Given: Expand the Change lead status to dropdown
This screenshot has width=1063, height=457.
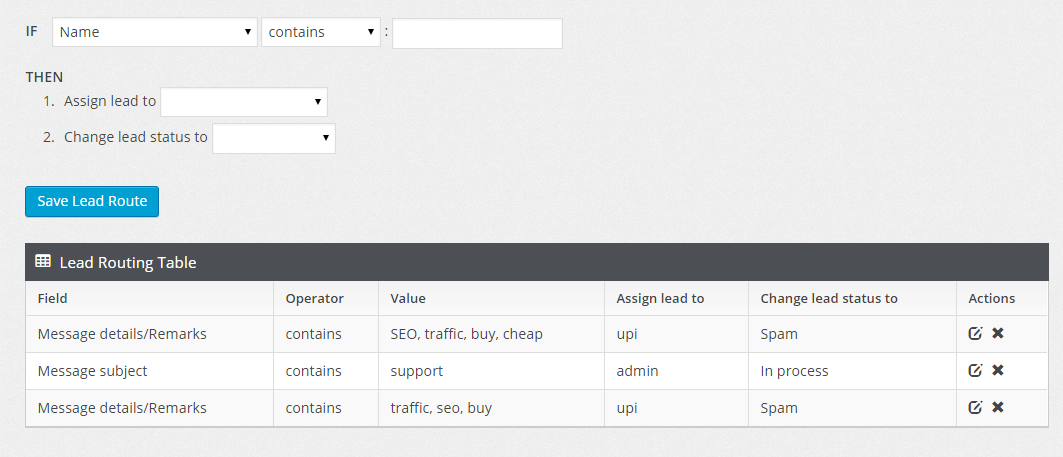Looking at the screenshot, I should point(274,138).
